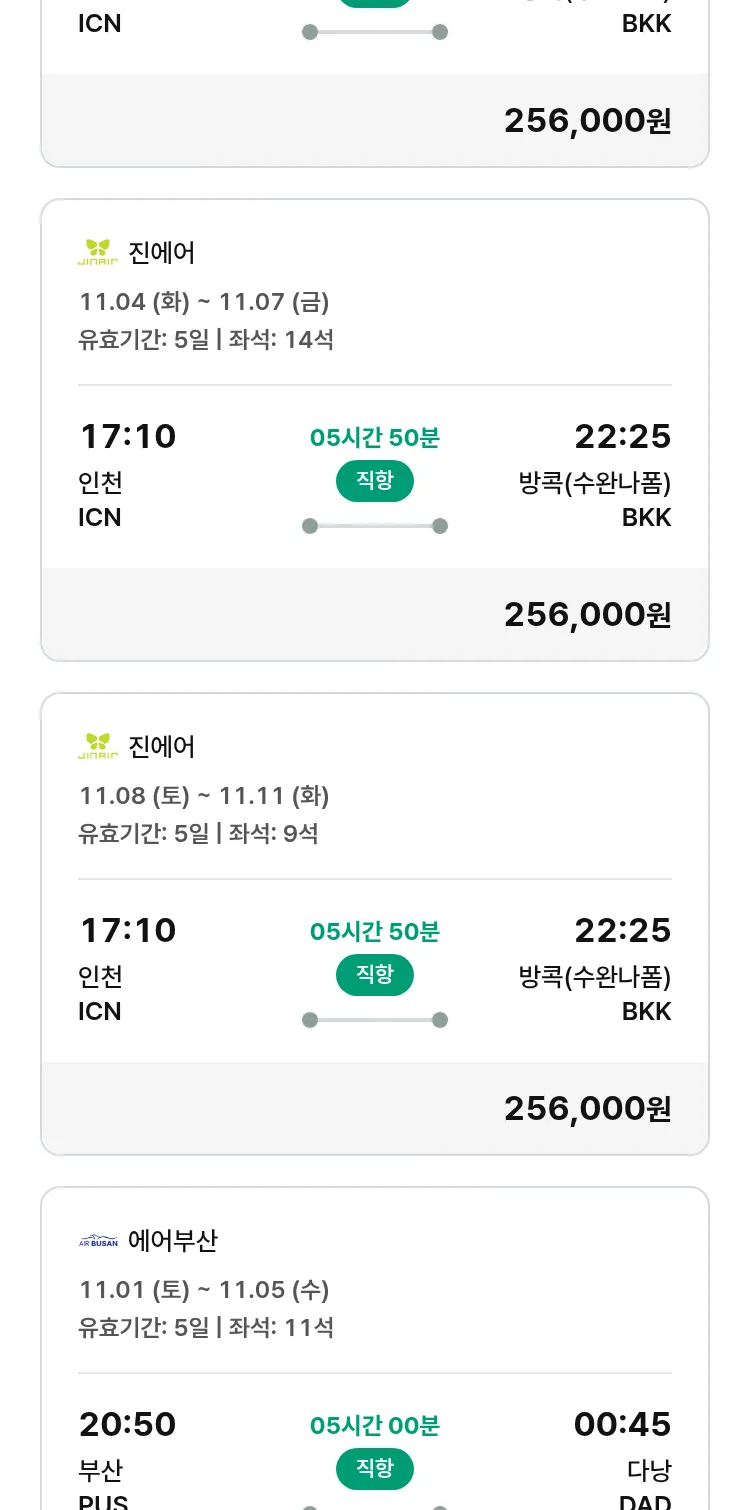Click the Air Busan logo icon

[x=98, y=1241]
